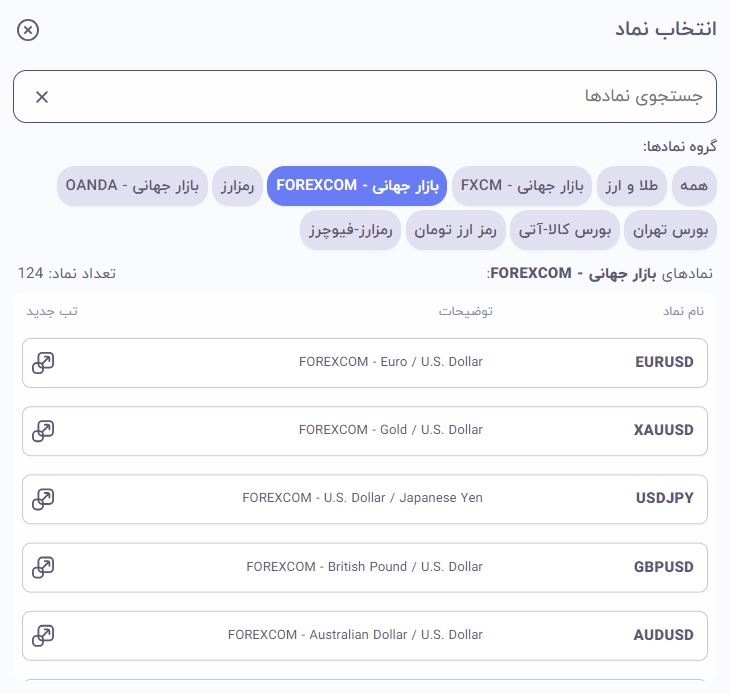Image resolution: width=730 pixels, height=694 pixels.
Task: Open XAUUSD in a new tab
Action: click(43, 431)
